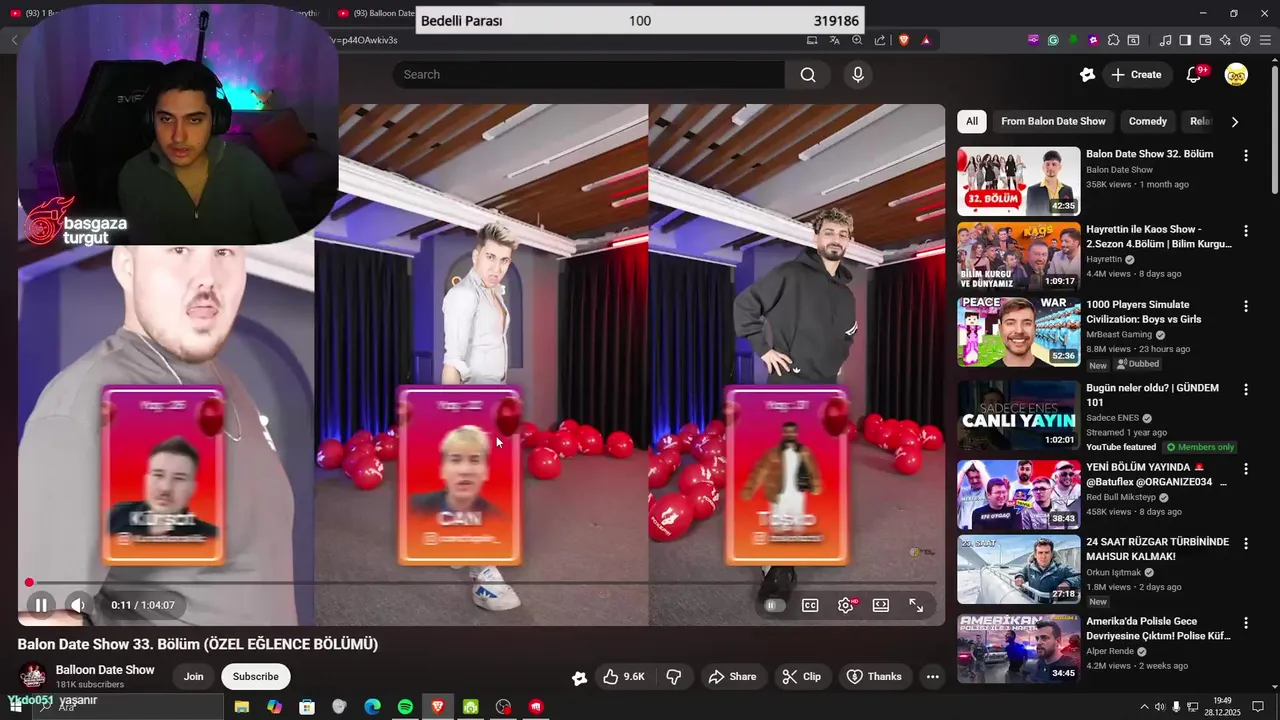
Task: Create a Clip of the video
Action: tap(801, 677)
